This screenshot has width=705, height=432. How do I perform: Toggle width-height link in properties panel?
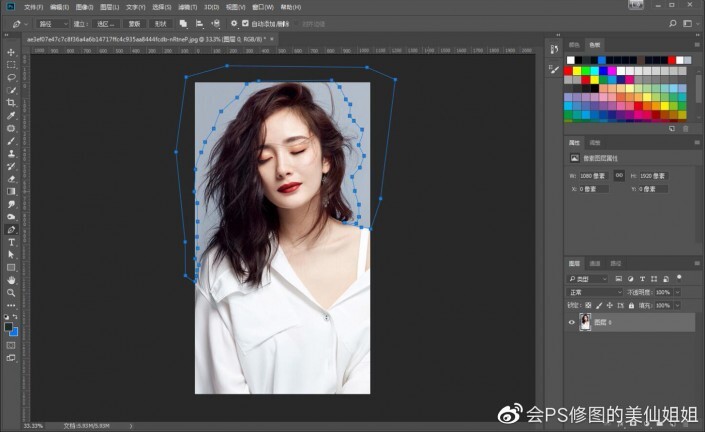619,175
